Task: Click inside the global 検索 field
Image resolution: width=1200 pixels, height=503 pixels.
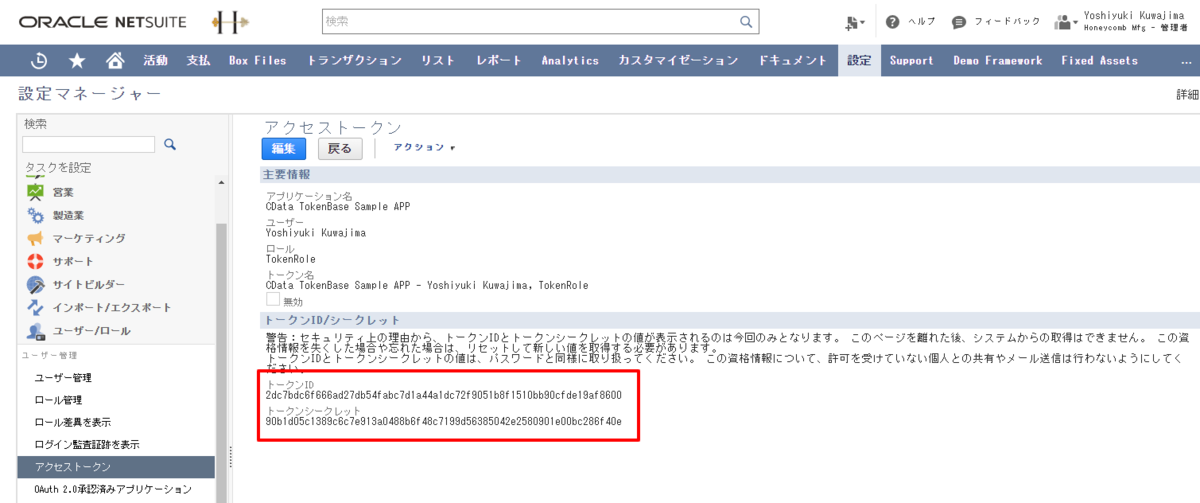Action: point(530,21)
